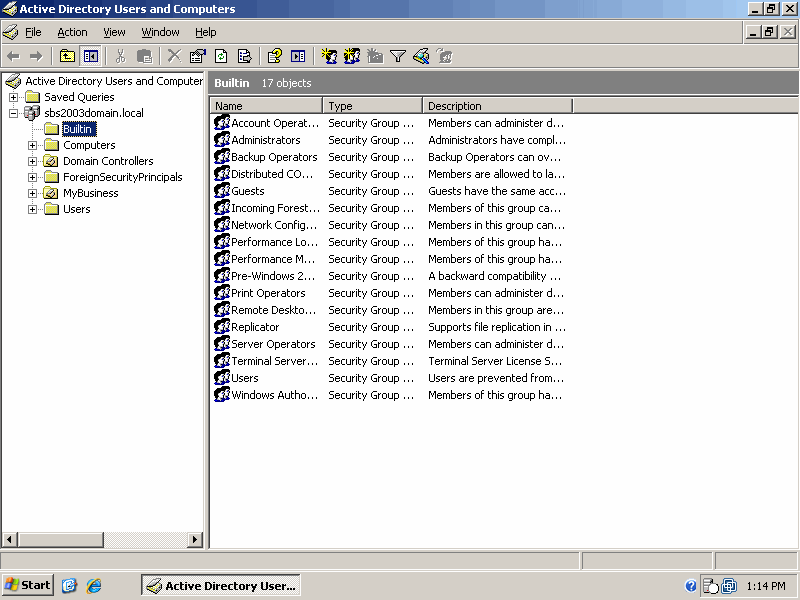
Task: Click the Filter funnel toolbar icon
Action: click(398, 56)
